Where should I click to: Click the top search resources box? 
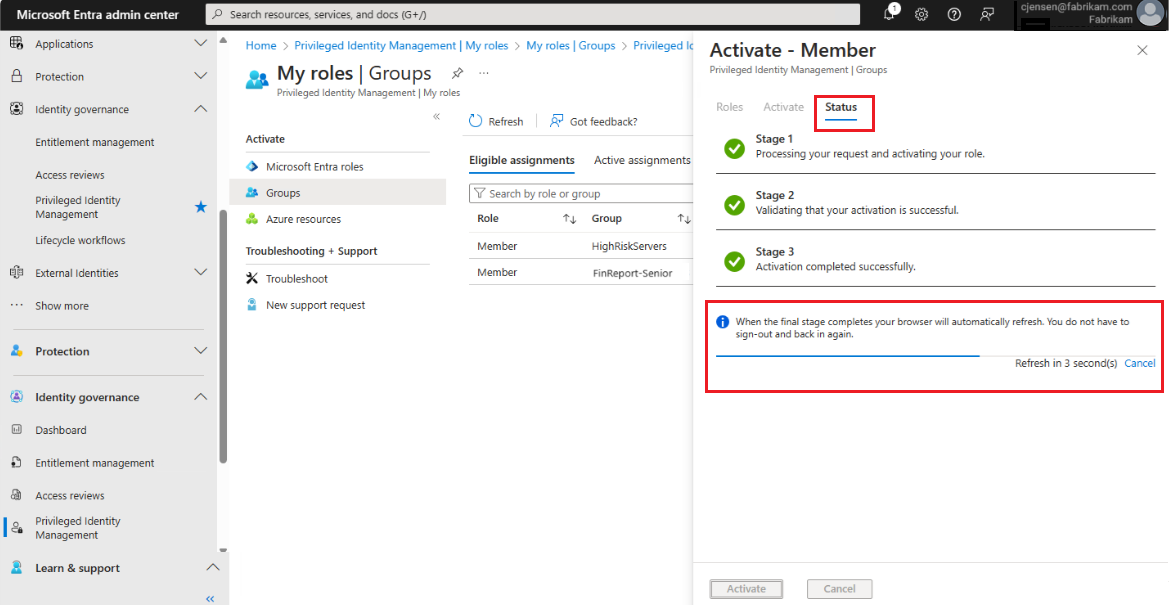pyautogui.click(x=531, y=14)
